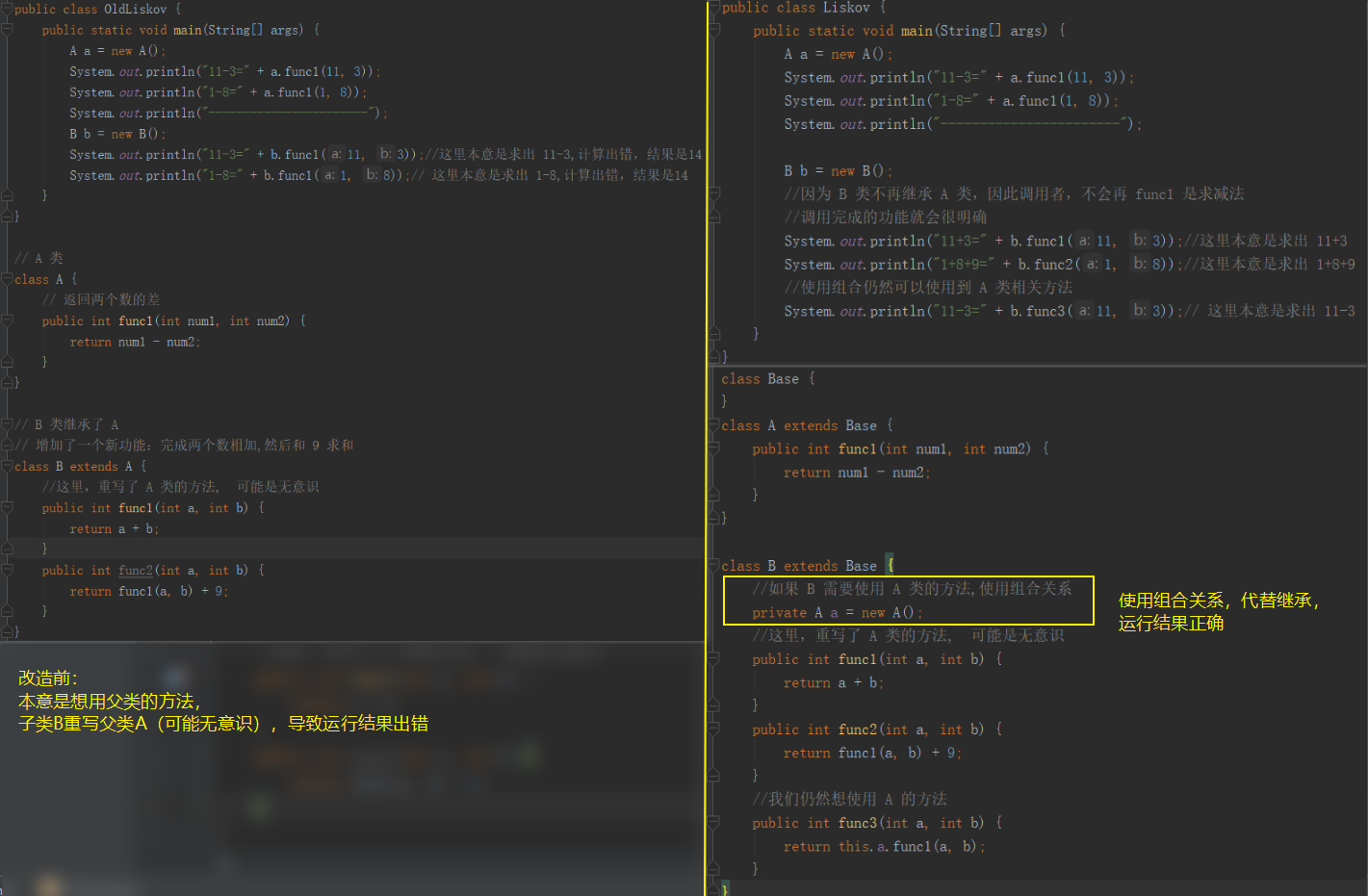Click 'private A a = new A();' line
This screenshot has height=896, width=1368.
click(838, 613)
